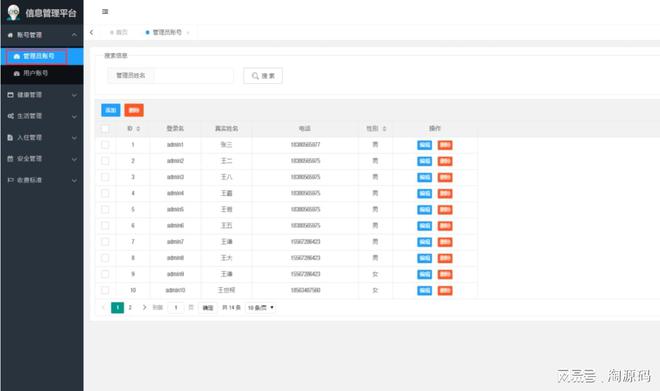Sort table by the ID column arrows
660x391 pixels.
(x=138, y=129)
